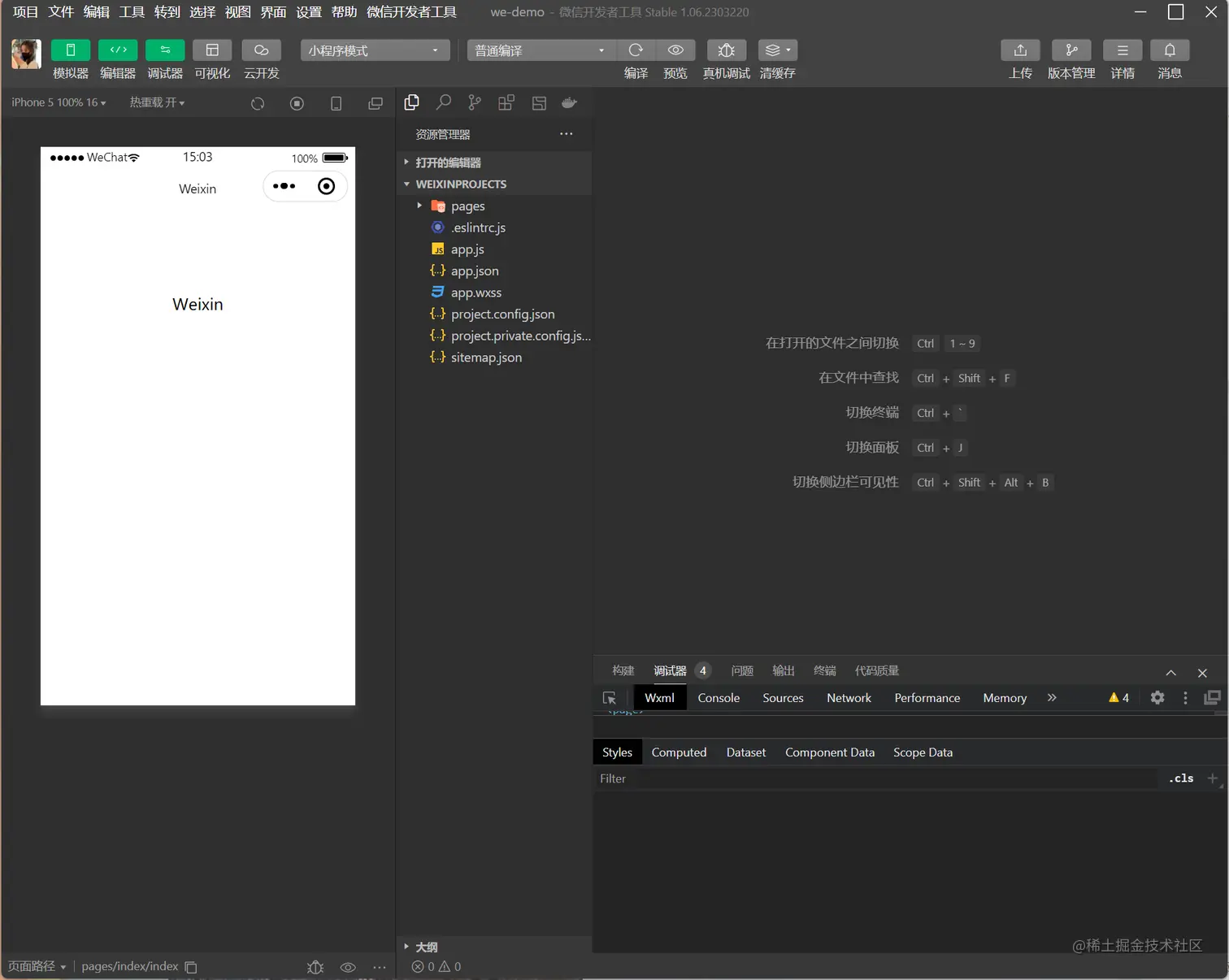1229x980 pixels.
Task: Open 消息 notifications bell
Action: (x=1170, y=50)
